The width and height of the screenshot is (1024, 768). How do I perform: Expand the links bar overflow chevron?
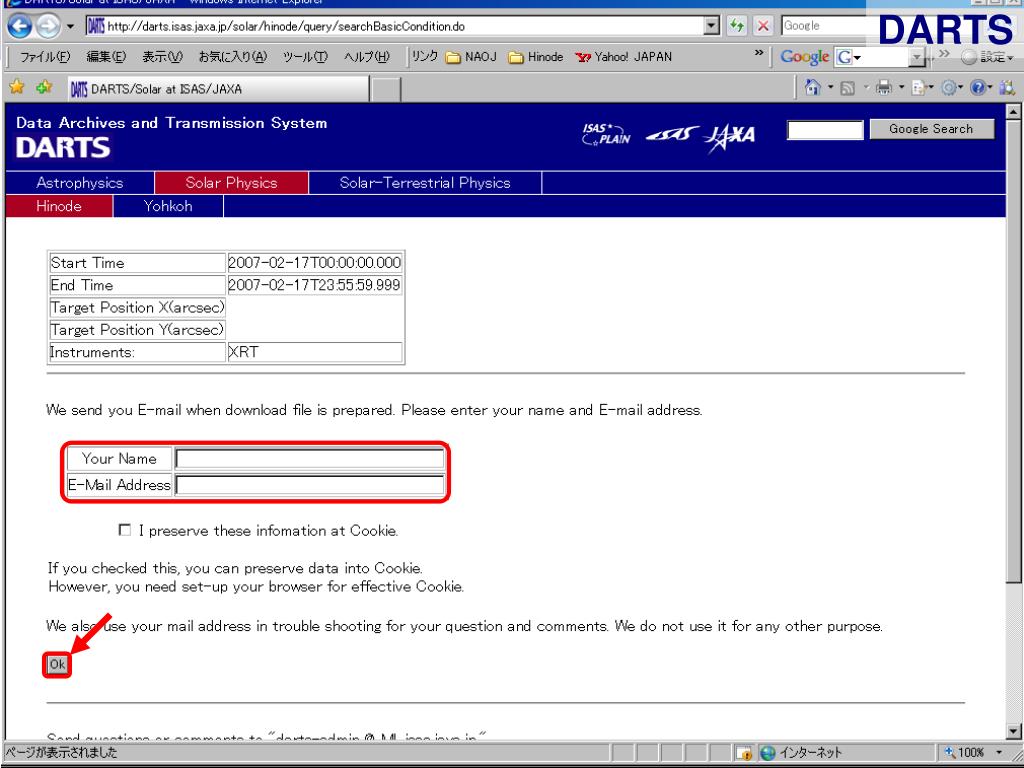[758, 53]
